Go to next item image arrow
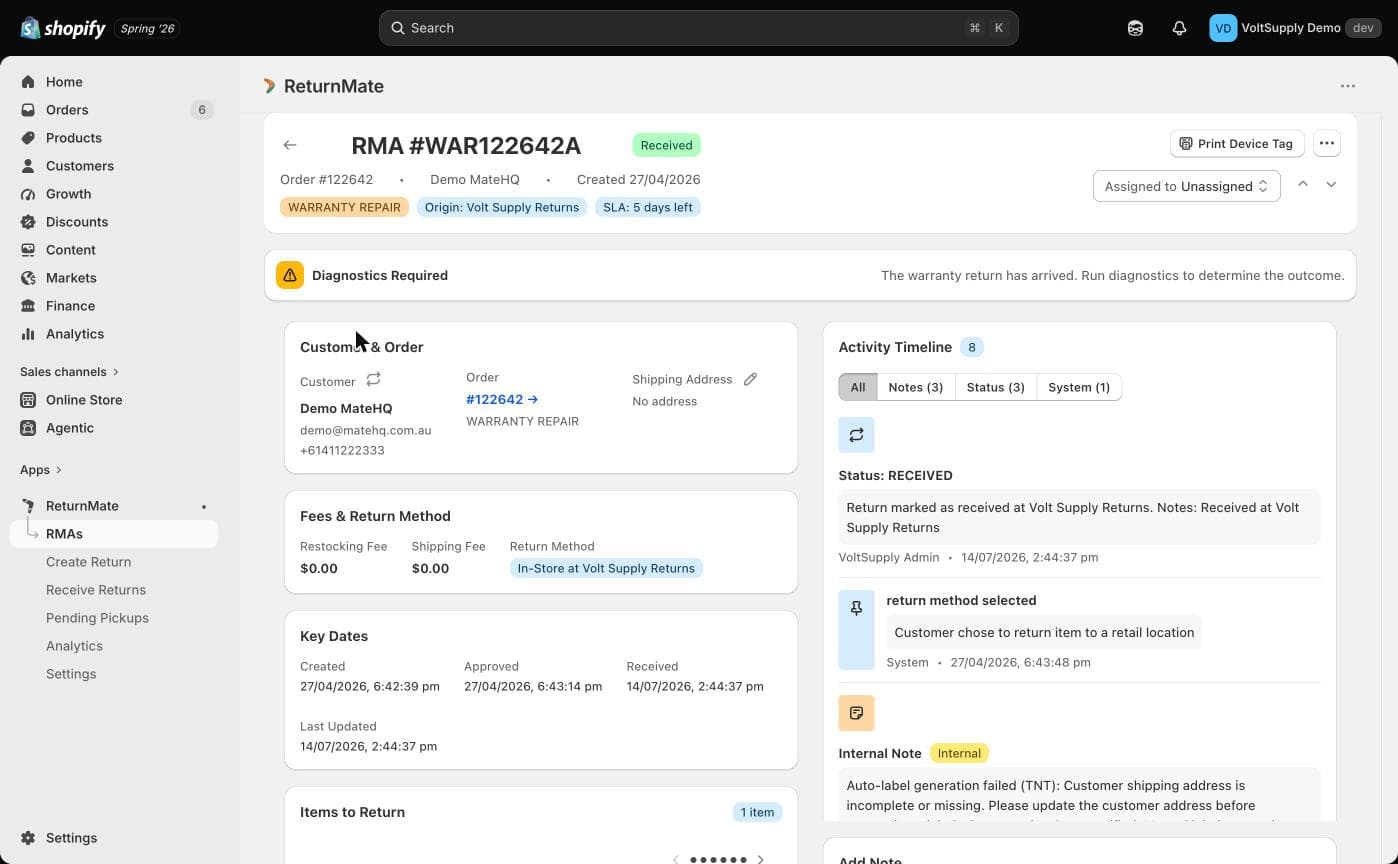This screenshot has height=864, width=1398. pos(760,859)
